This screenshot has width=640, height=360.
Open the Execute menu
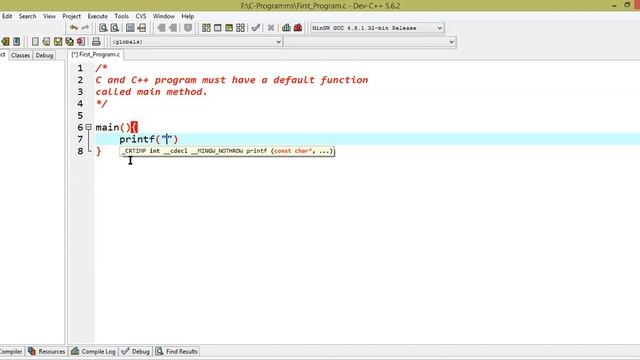tap(98, 16)
